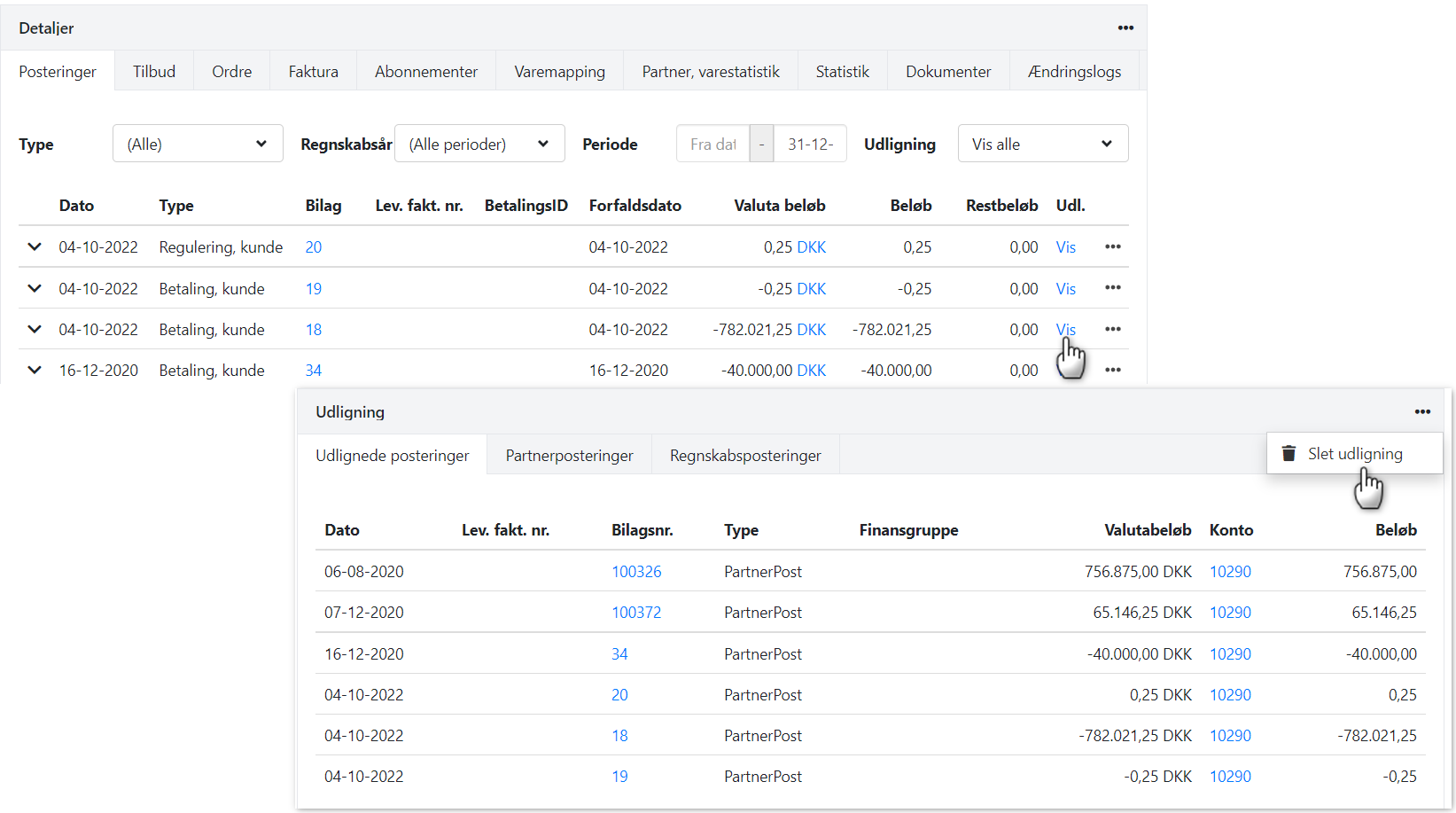Open row actions for bilag 18

[1113, 329]
